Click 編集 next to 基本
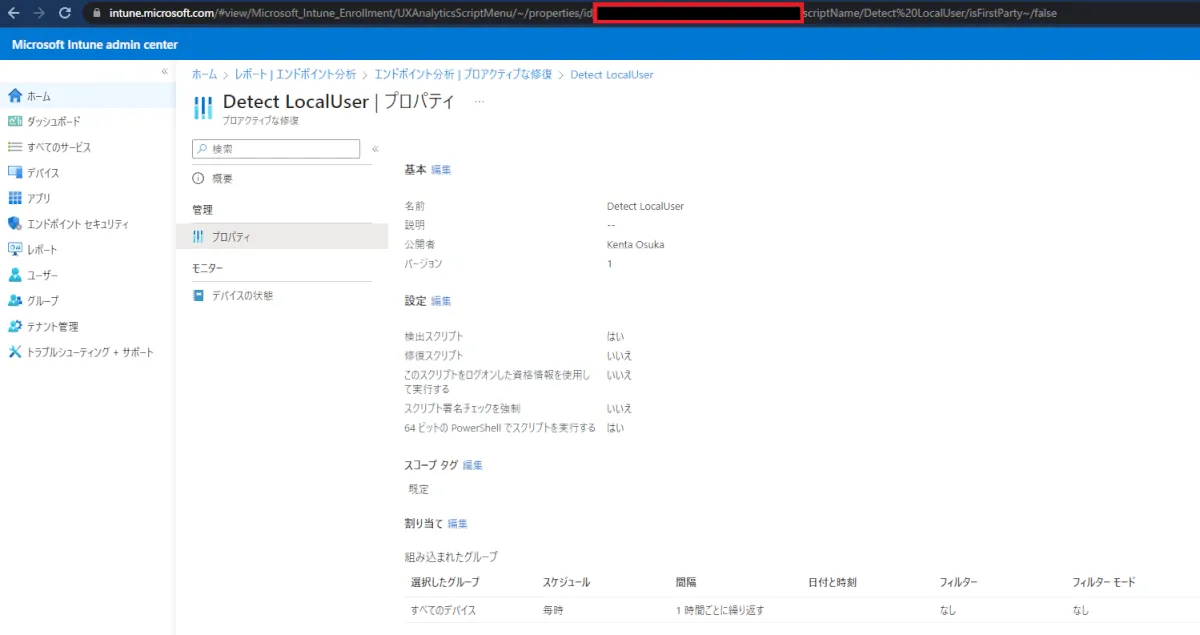This screenshot has height=635, width=1200. [x=441, y=170]
